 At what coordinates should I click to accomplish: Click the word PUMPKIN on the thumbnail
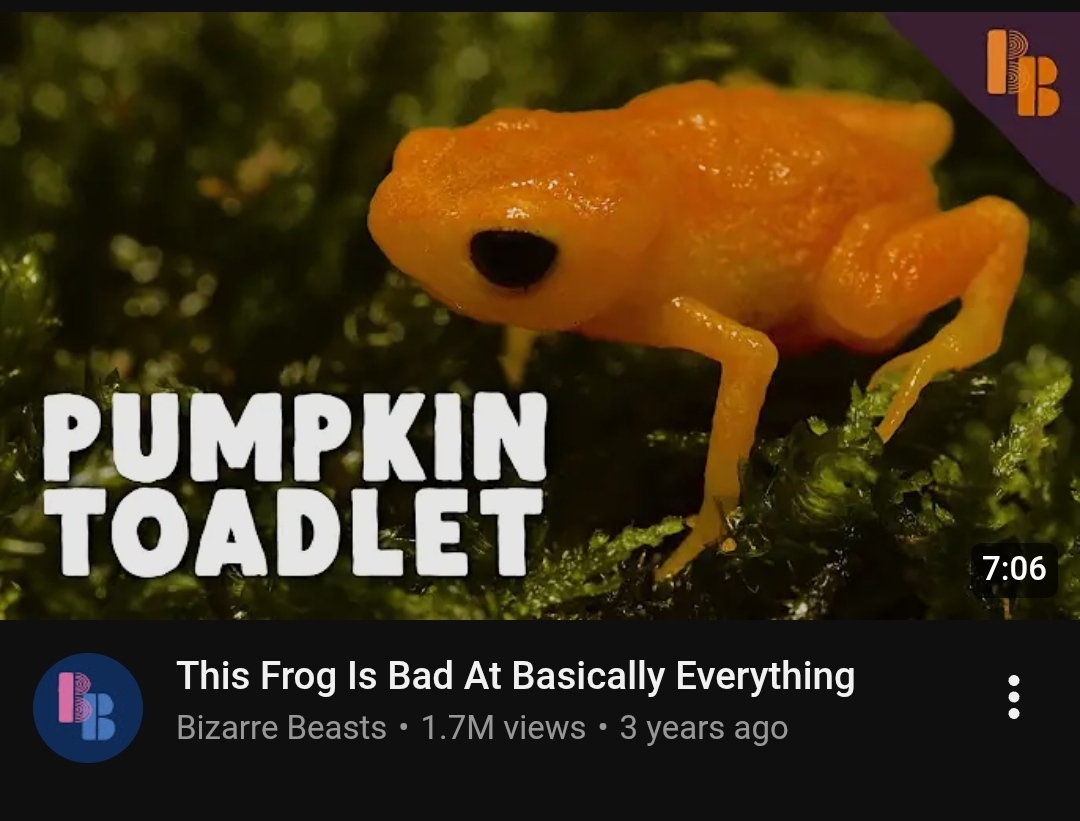click(x=295, y=436)
